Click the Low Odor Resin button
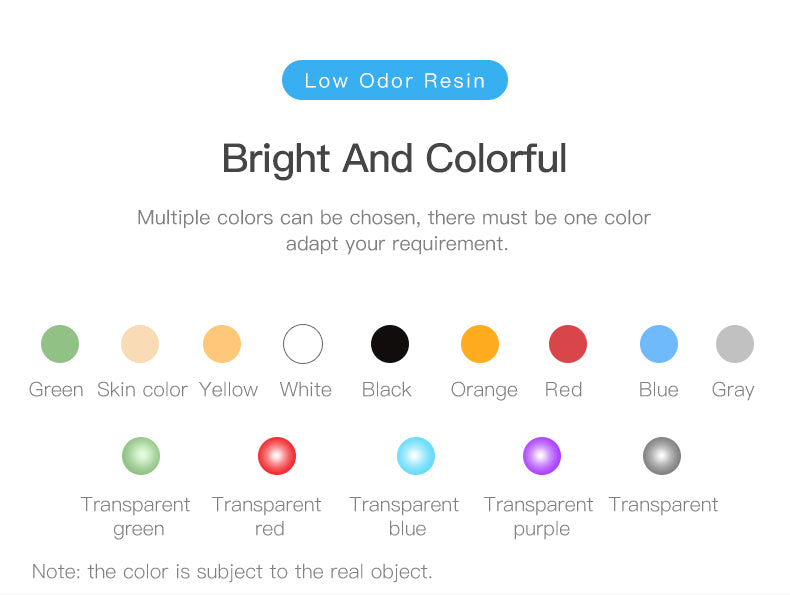 (x=395, y=80)
